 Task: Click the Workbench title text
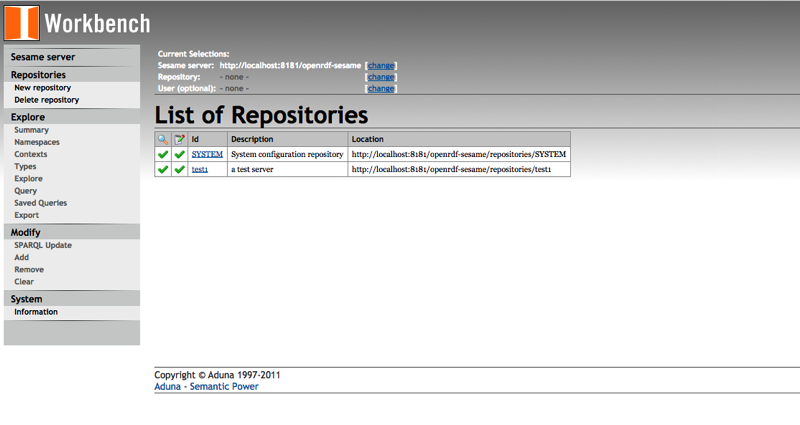click(x=97, y=23)
